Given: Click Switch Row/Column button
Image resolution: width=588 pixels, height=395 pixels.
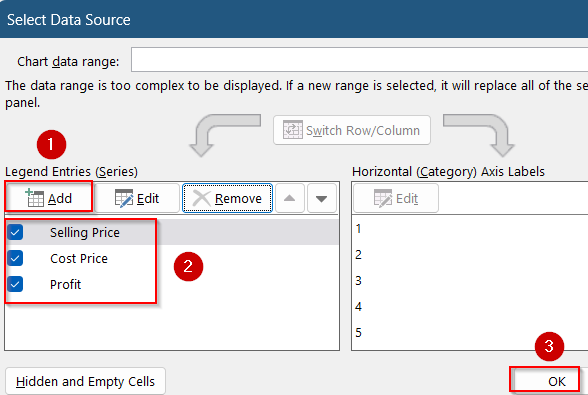Looking at the screenshot, I should tap(352, 130).
